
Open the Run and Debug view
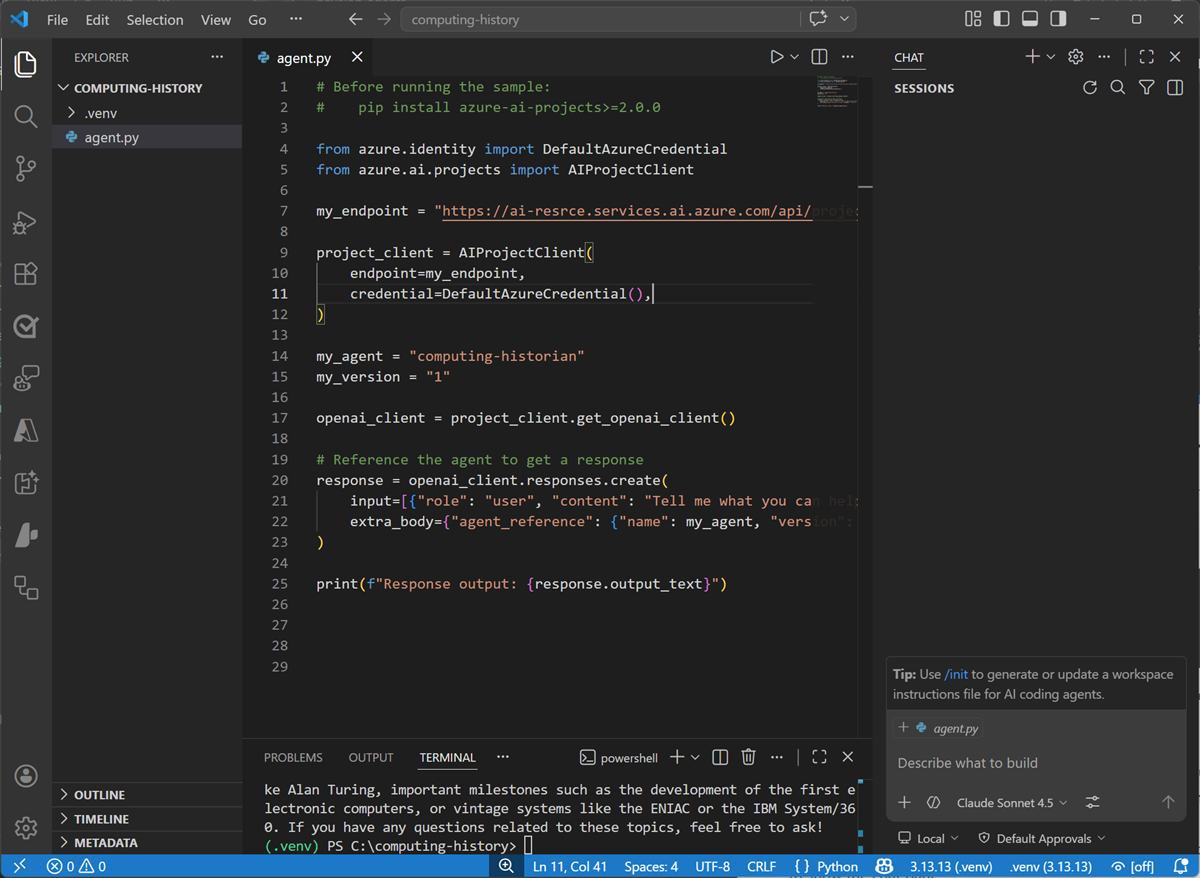coord(26,222)
